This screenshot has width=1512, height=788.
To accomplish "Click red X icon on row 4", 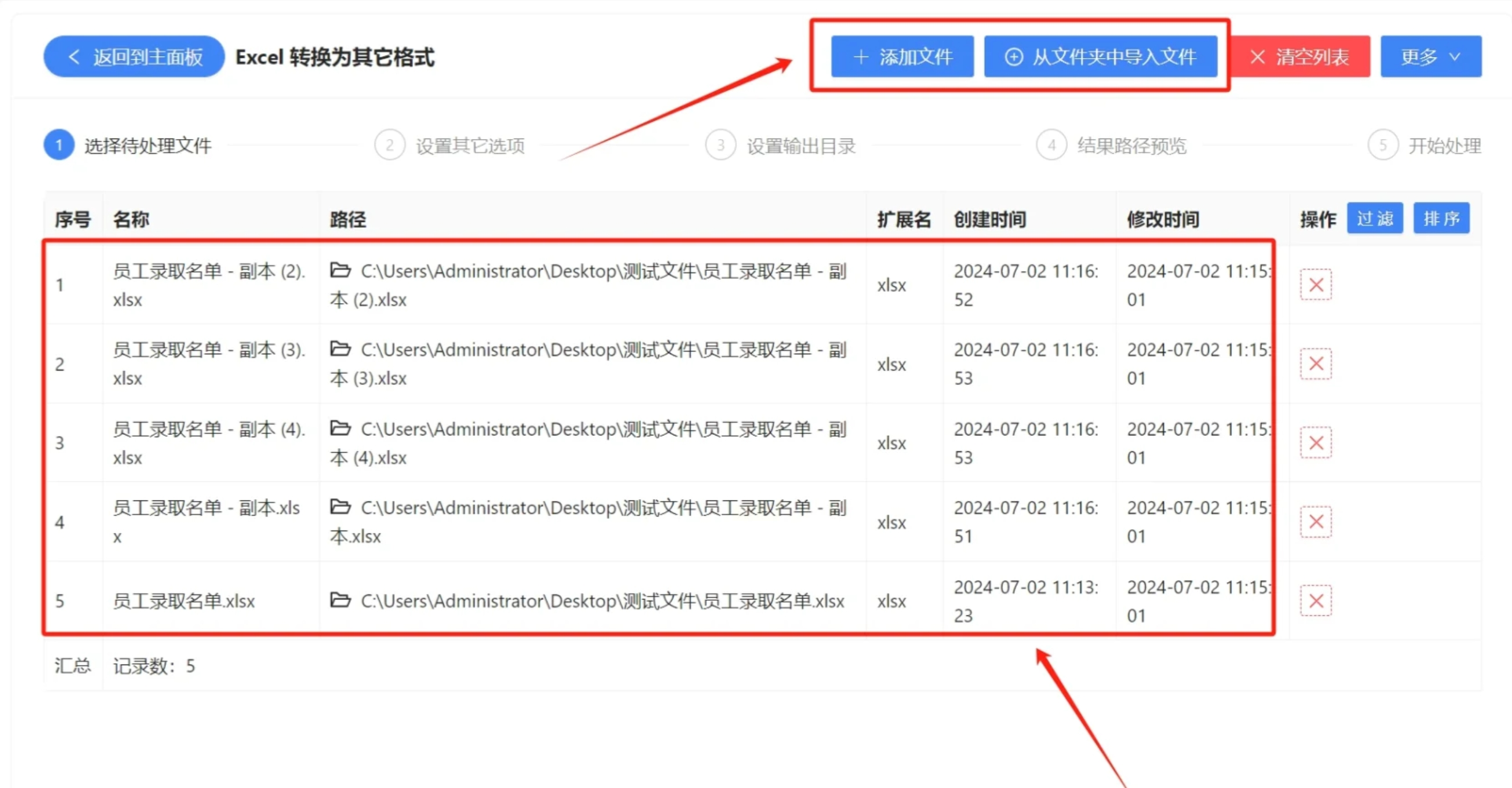I will coord(1315,522).
